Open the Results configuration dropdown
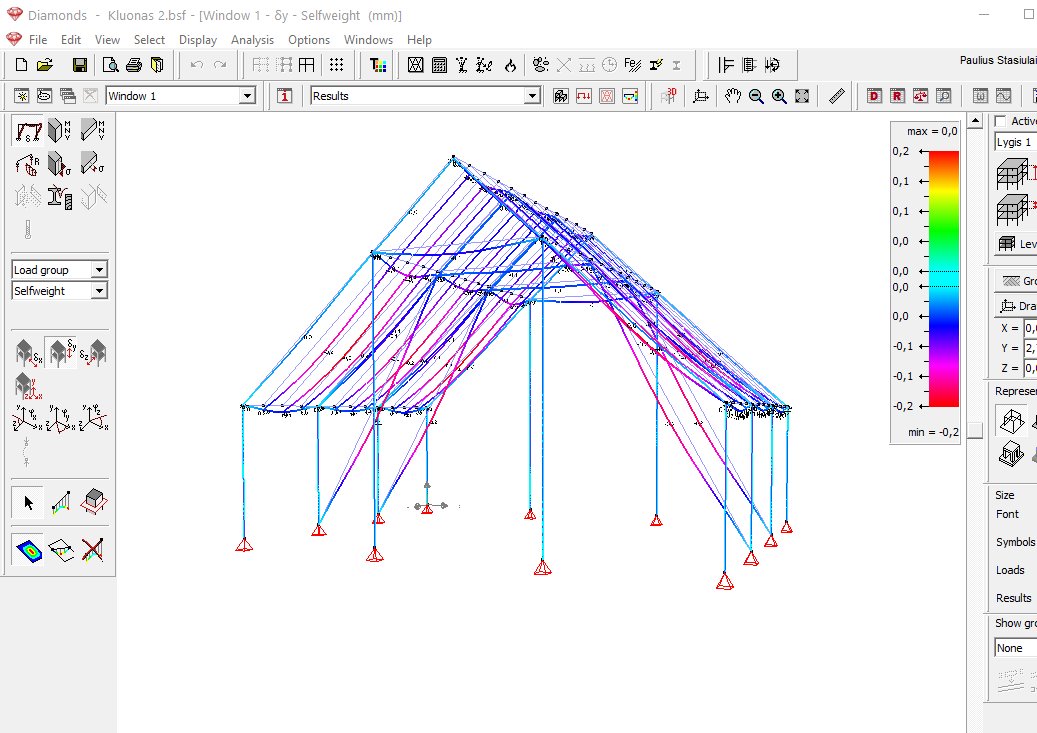Image resolution: width=1037 pixels, height=733 pixels. [x=532, y=96]
